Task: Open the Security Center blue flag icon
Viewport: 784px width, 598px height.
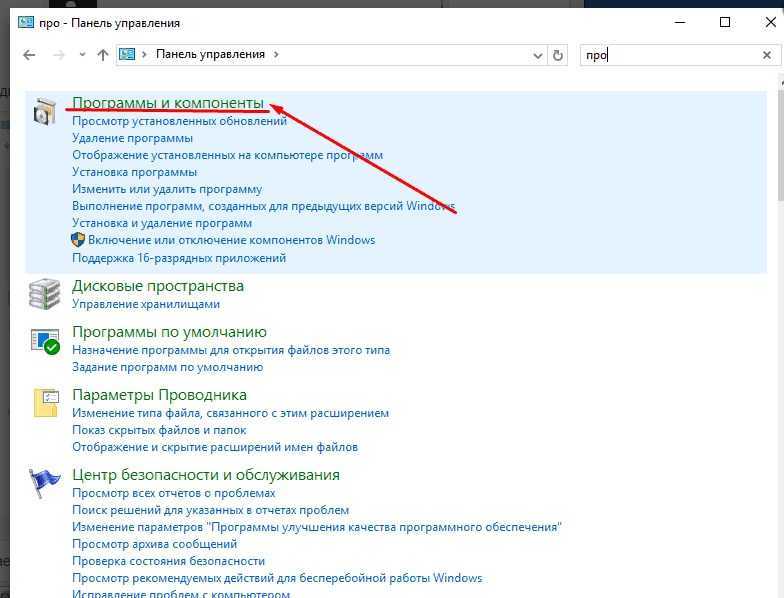Action: tap(44, 483)
